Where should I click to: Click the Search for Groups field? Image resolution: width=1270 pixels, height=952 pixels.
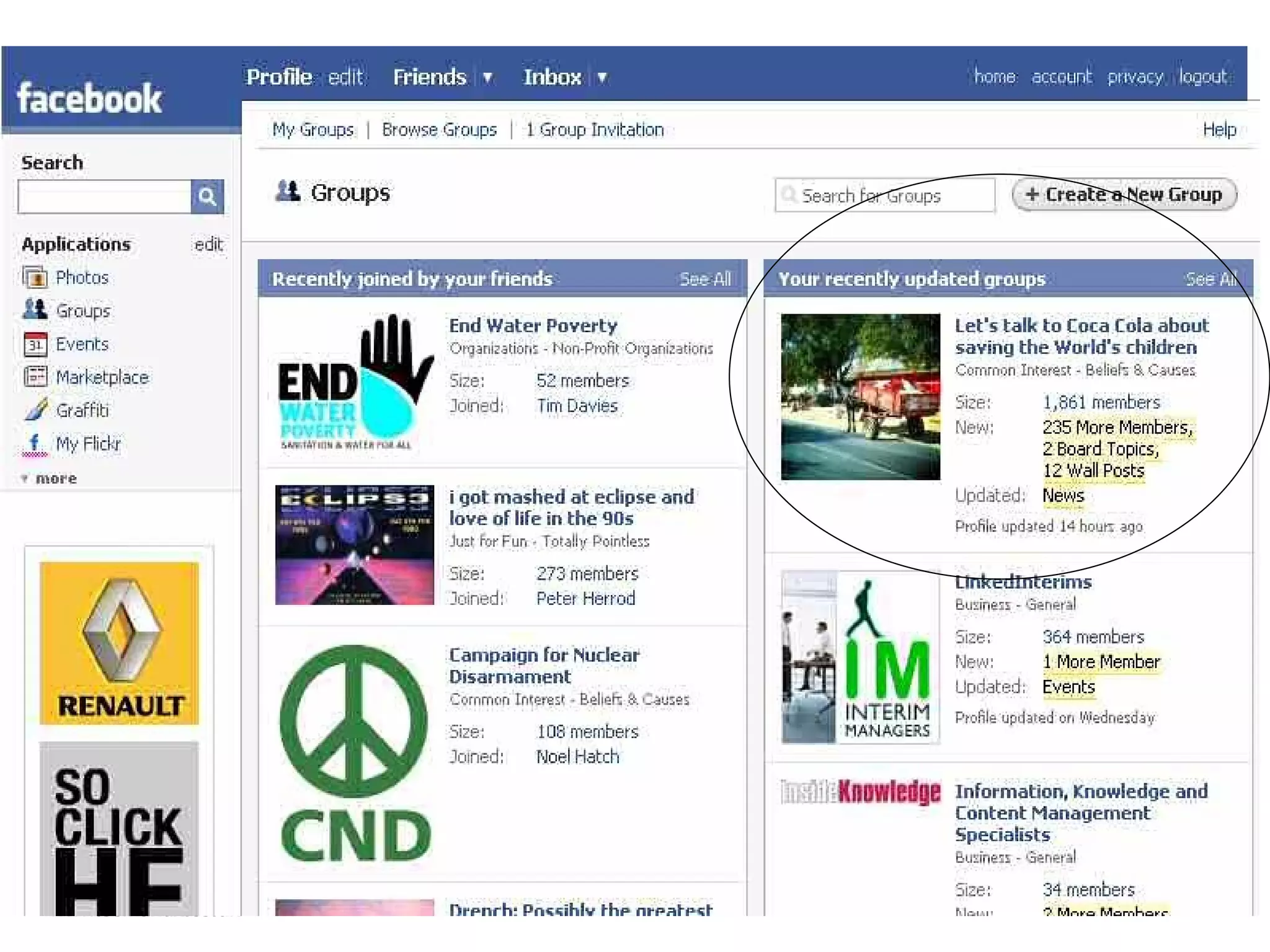[x=887, y=196]
